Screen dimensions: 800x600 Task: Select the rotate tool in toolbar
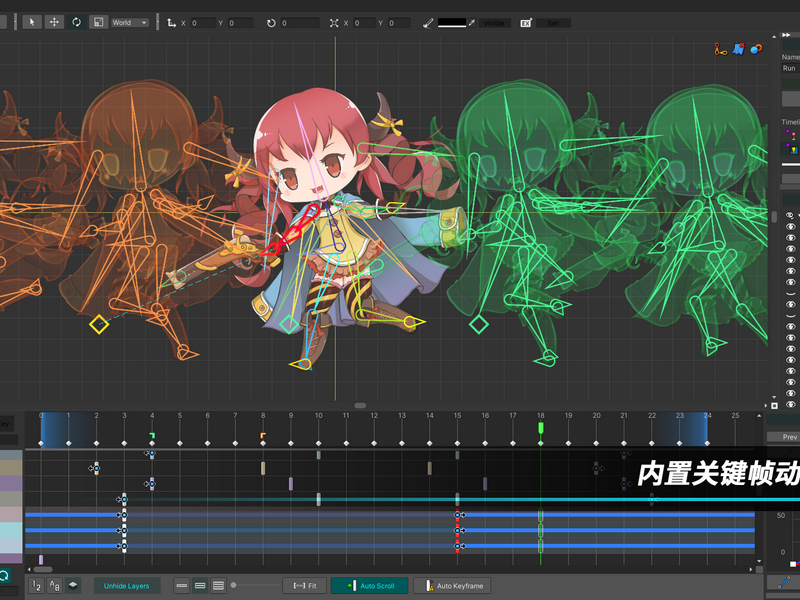click(77, 22)
